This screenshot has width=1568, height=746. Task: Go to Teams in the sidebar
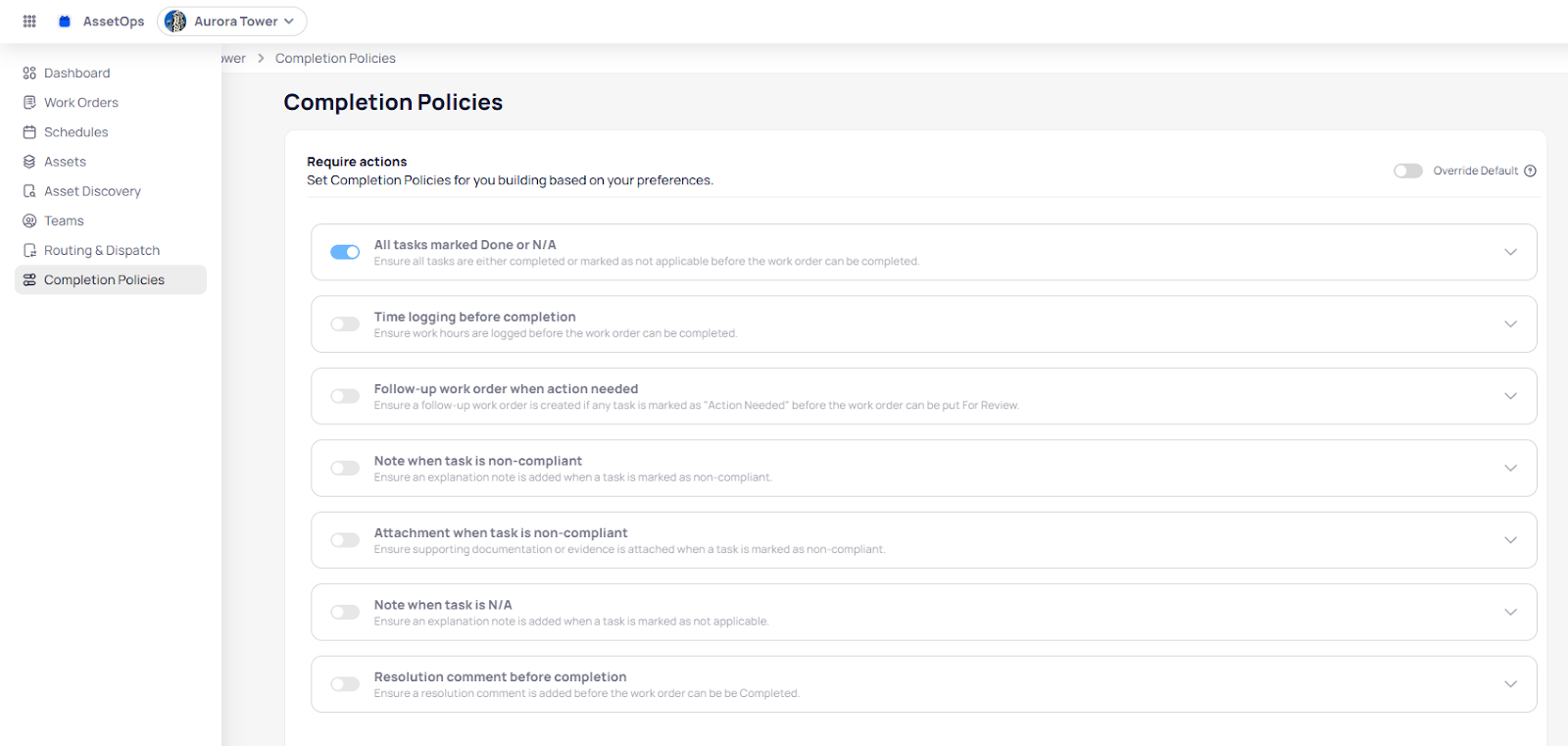(x=64, y=221)
